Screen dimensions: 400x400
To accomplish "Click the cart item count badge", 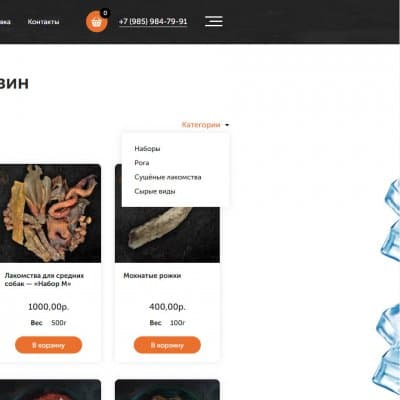I will pyautogui.click(x=105, y=13).
